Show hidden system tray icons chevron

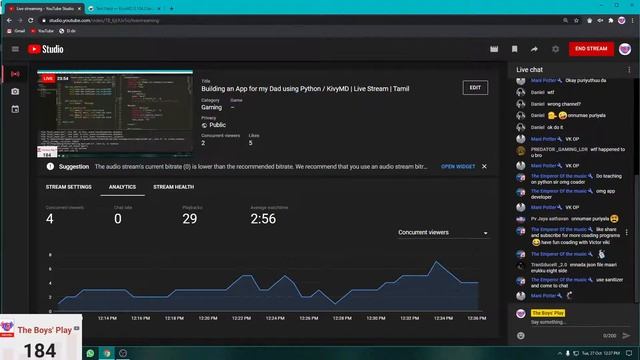point(559,353)
